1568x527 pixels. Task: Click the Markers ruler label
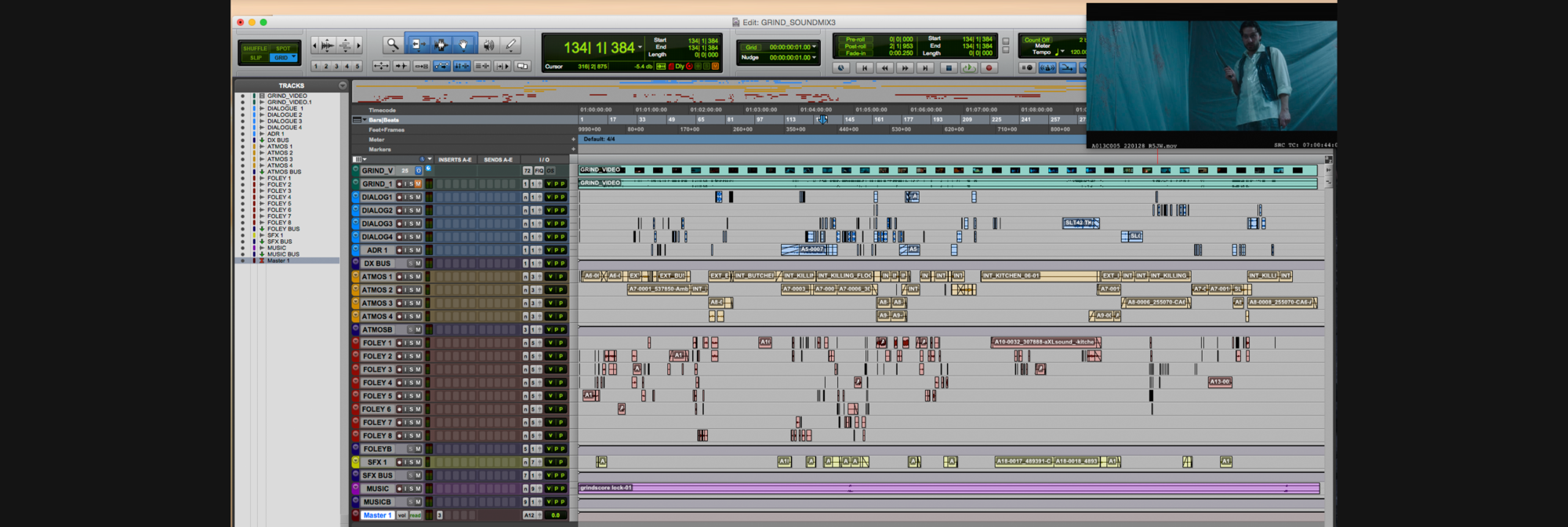click(x=379, y=149)
